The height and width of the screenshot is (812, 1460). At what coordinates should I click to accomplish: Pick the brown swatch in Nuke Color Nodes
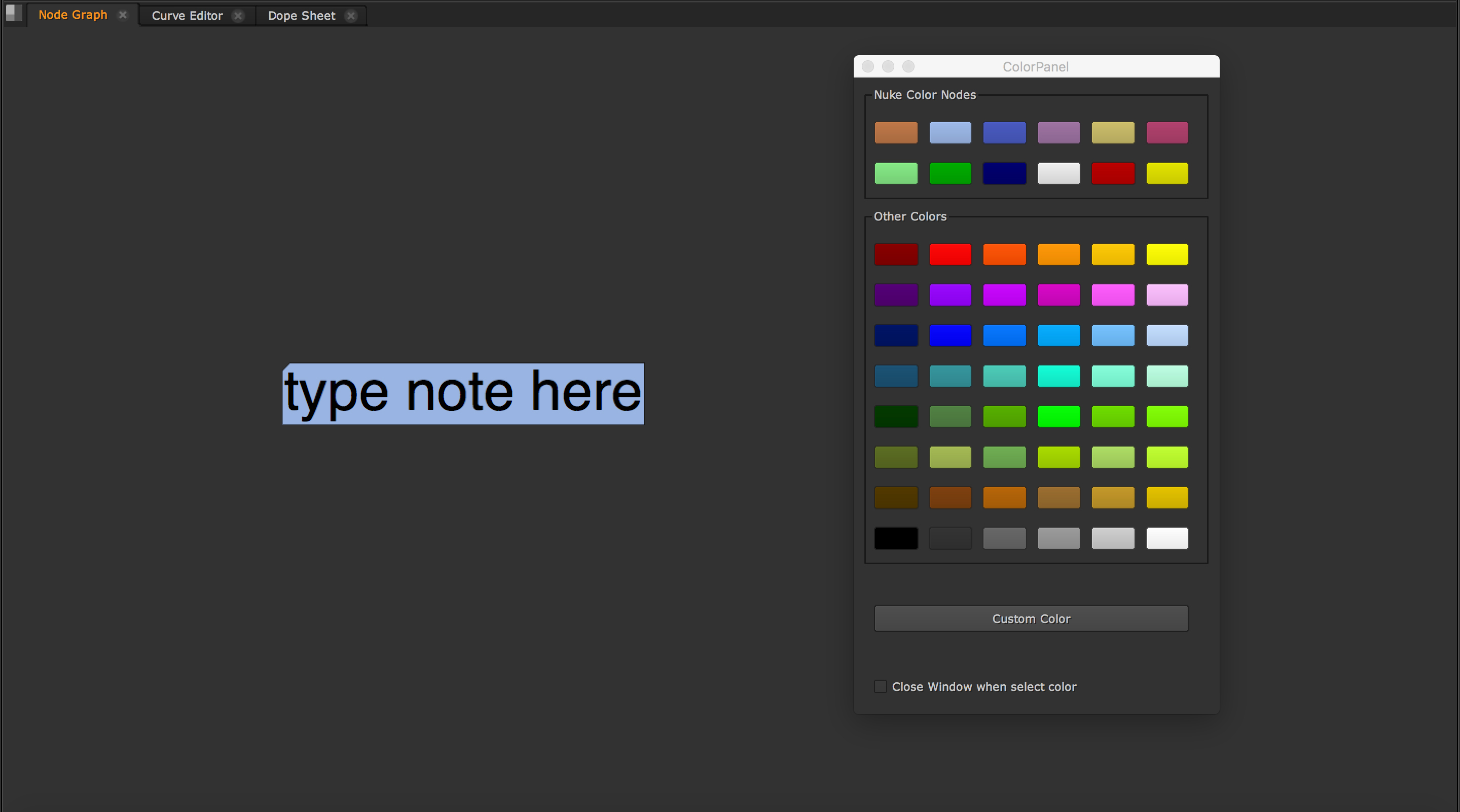(895, 133)
